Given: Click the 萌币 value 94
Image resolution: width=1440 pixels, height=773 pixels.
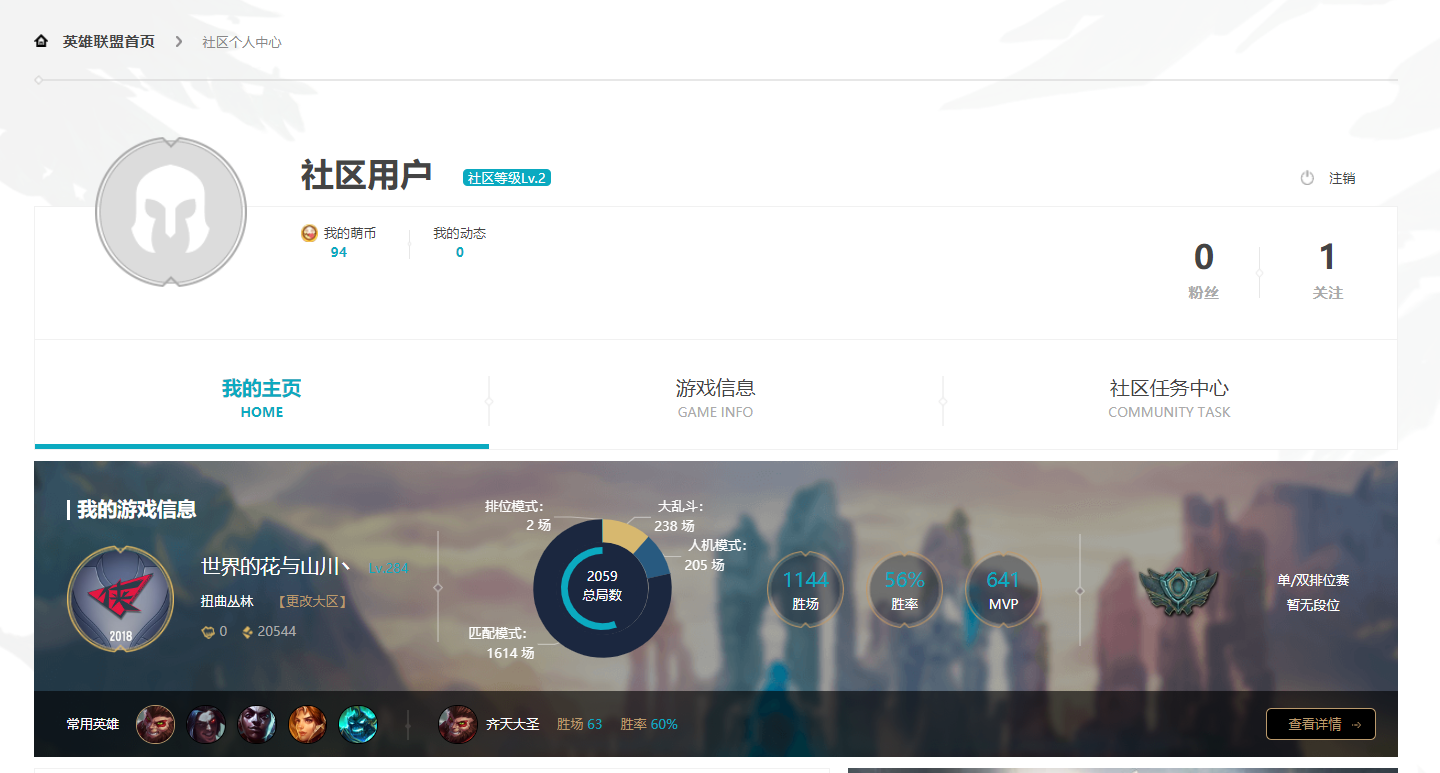Looking at the screenshot, I should click(x=339, y=252).
